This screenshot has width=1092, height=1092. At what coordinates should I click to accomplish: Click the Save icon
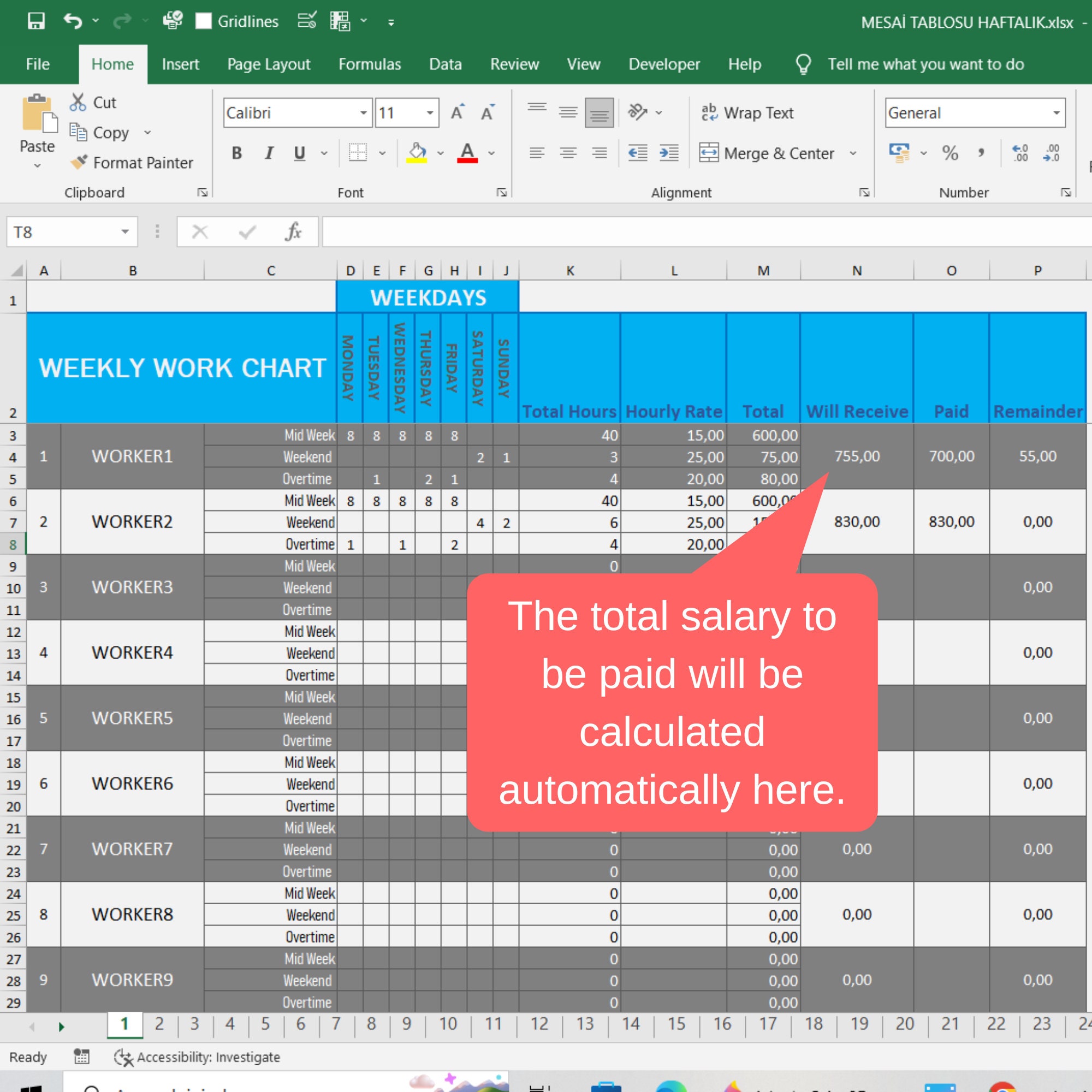tap(35, 21)
